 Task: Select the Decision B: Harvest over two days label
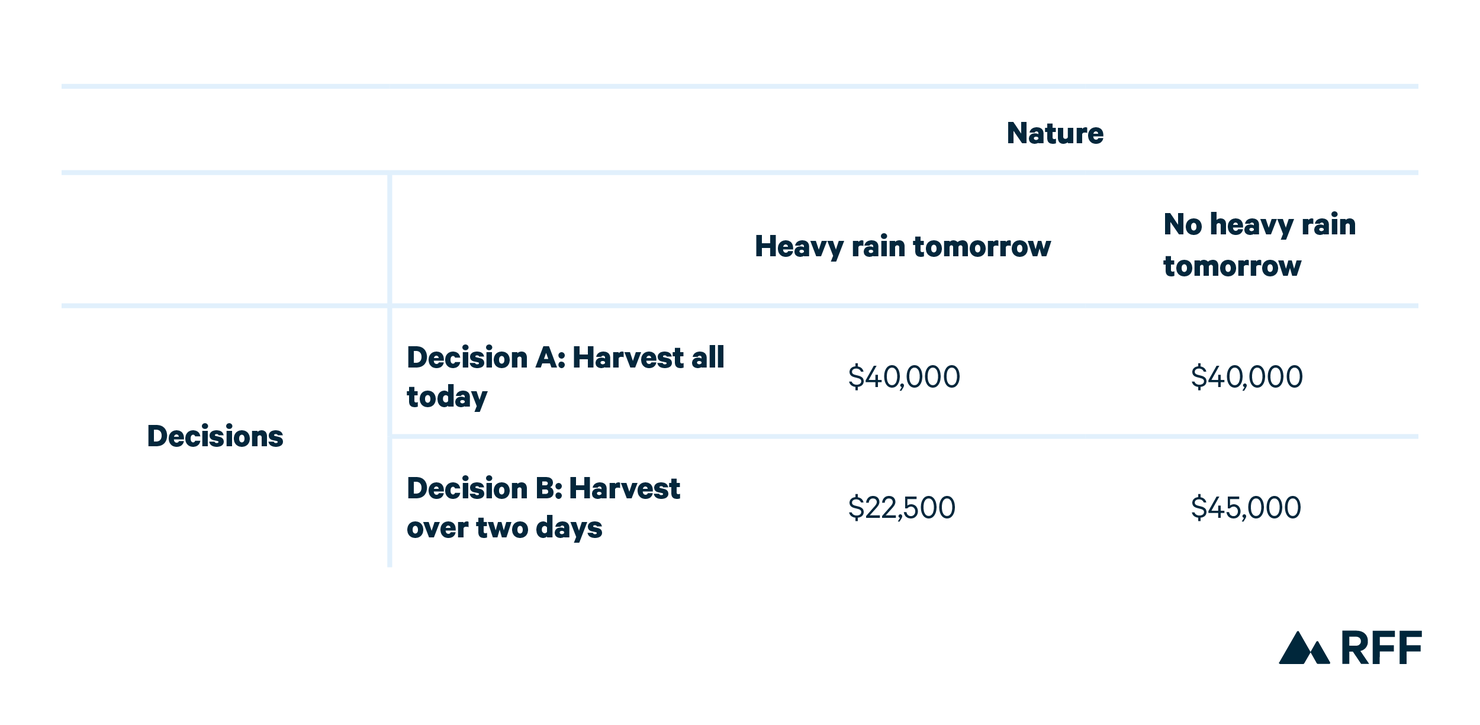(x=543, y=508)
